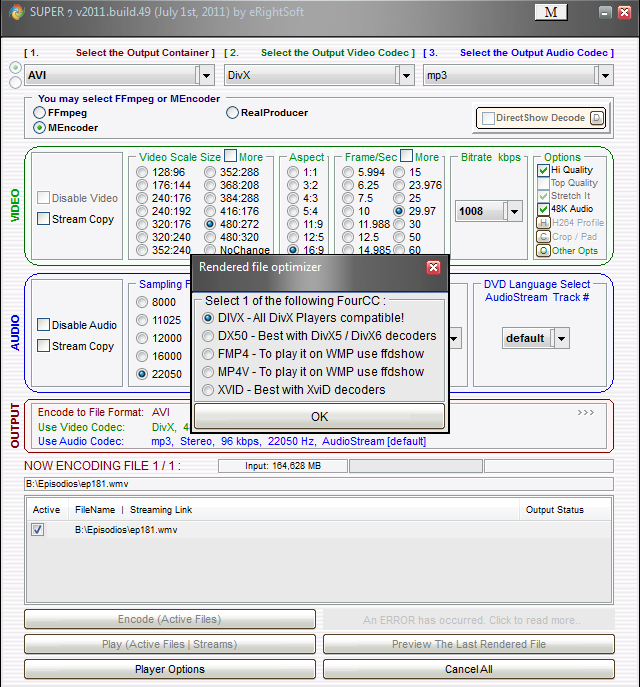The image size is (640, 687).
Task: Toggle the 48K Audio checkbox
Action: click(x=543, y=209)
